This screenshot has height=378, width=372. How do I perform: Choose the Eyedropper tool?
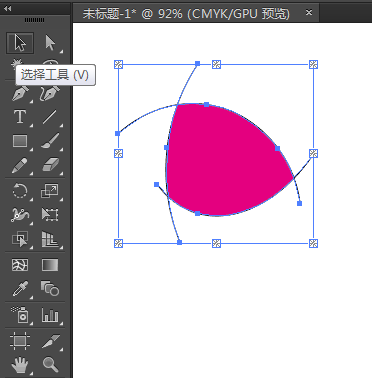point(20,289)
